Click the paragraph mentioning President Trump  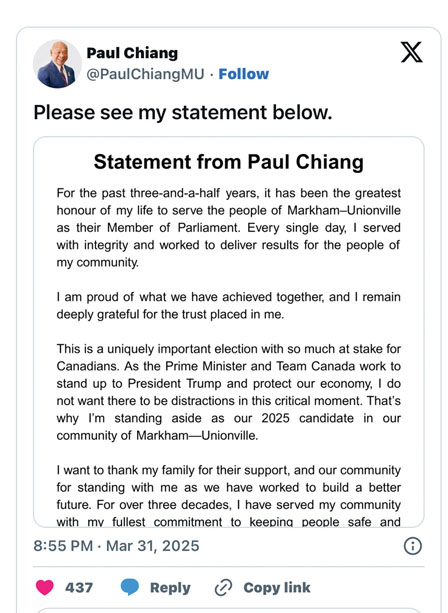(229, 392)
